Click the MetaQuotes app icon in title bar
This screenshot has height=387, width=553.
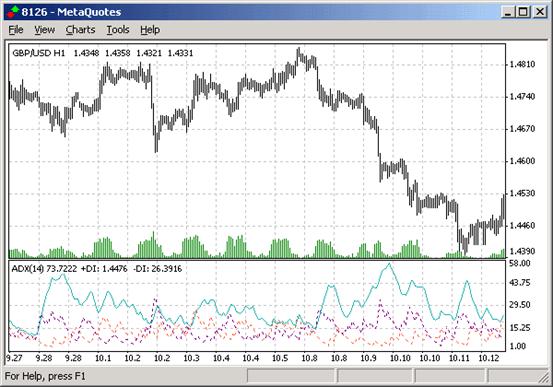[13, 12]
